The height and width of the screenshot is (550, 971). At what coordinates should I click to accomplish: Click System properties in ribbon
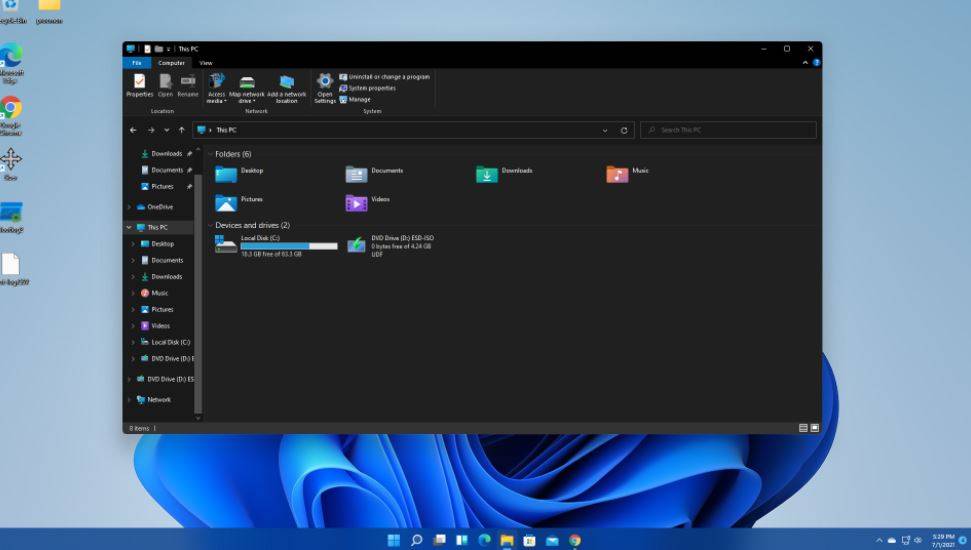367,88
